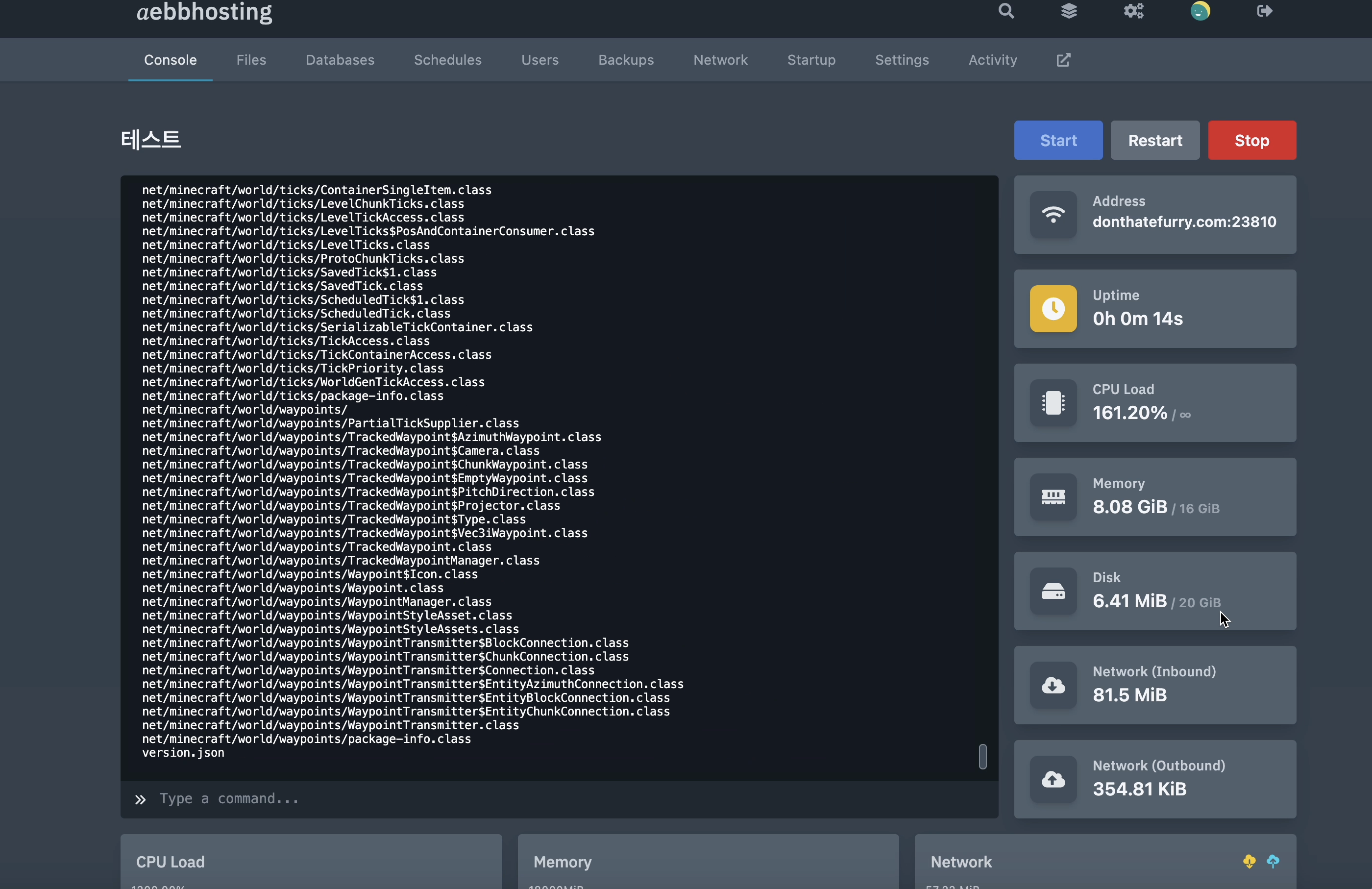This screenshot has width=1372, height=889.
Task: Open the servers layers icon in header
Action: click(1069, 11)
